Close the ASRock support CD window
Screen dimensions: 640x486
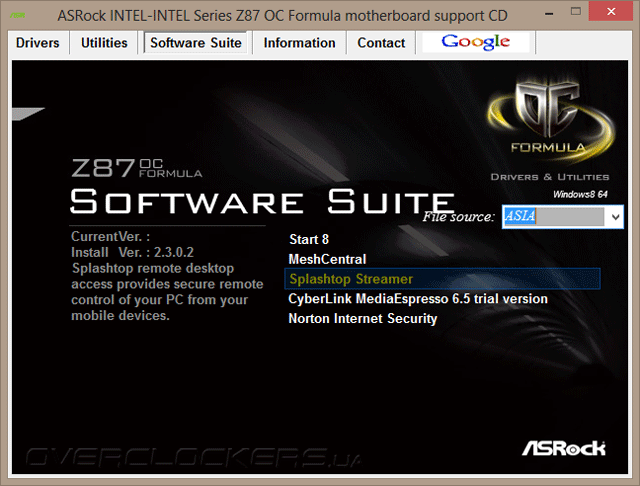[x=611, y=11]
